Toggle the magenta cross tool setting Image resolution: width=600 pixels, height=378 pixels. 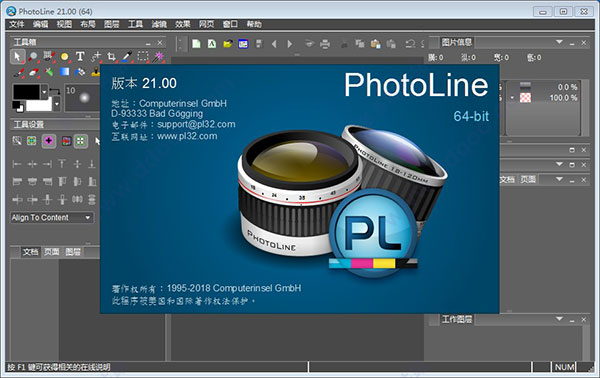coord(49,141)
